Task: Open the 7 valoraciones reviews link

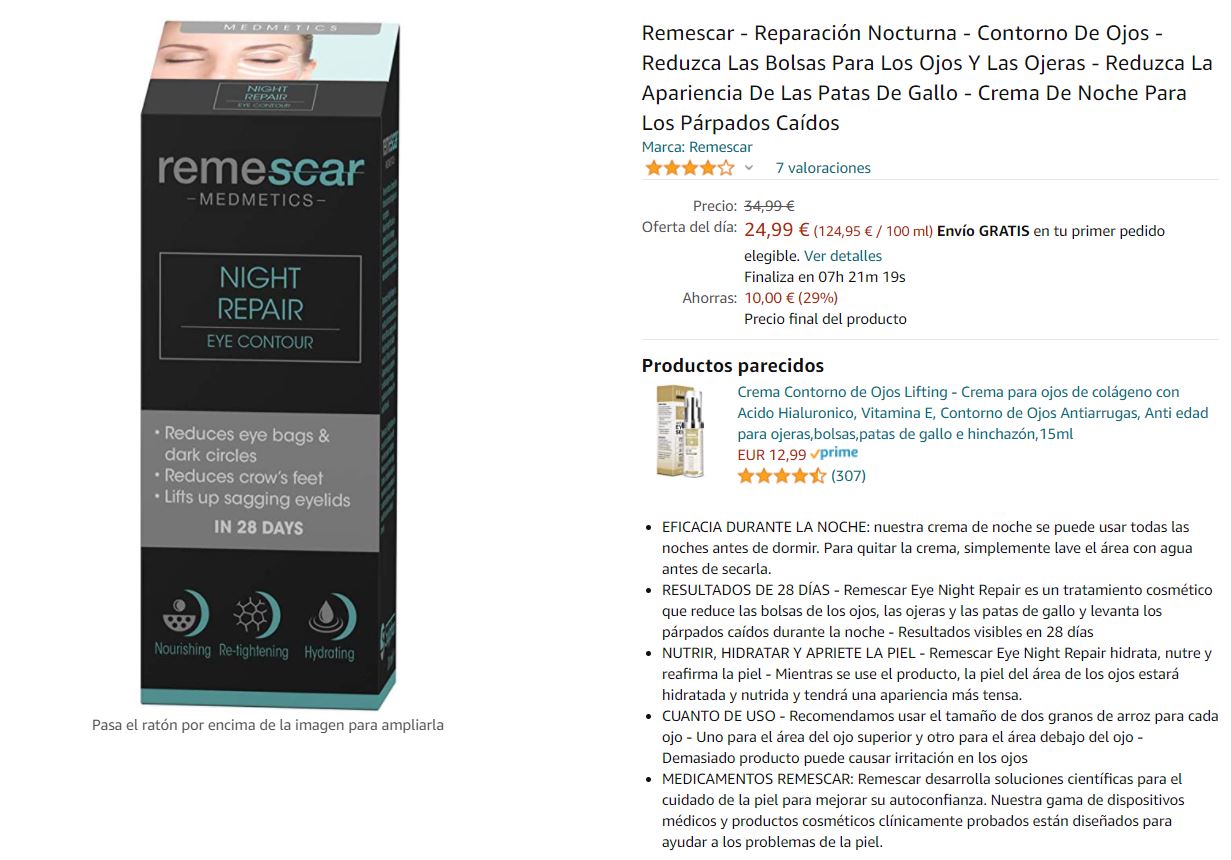Action: tap(823, 168)
